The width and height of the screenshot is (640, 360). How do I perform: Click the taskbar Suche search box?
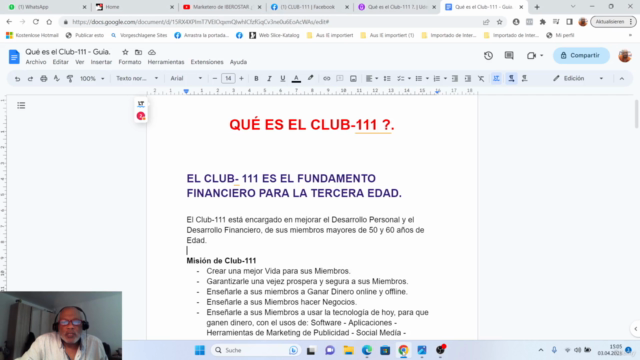(x=255, y=350)
